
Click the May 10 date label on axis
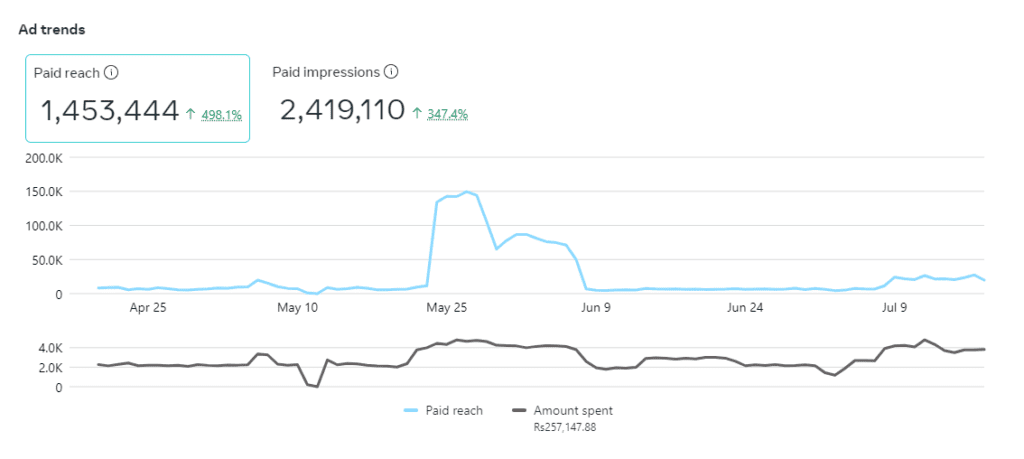pos(297,308)
